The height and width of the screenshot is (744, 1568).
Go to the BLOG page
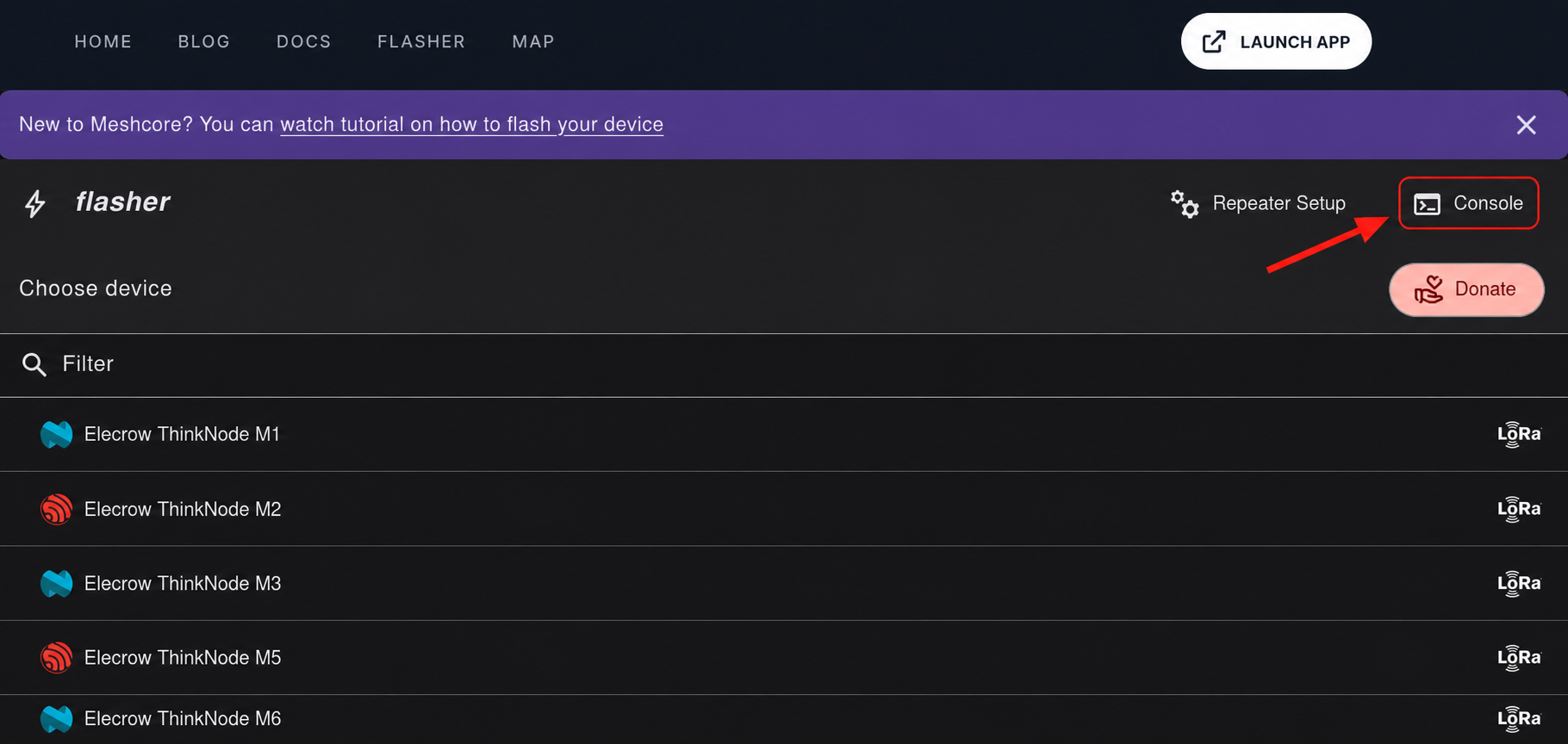click(x=204, y=41)
